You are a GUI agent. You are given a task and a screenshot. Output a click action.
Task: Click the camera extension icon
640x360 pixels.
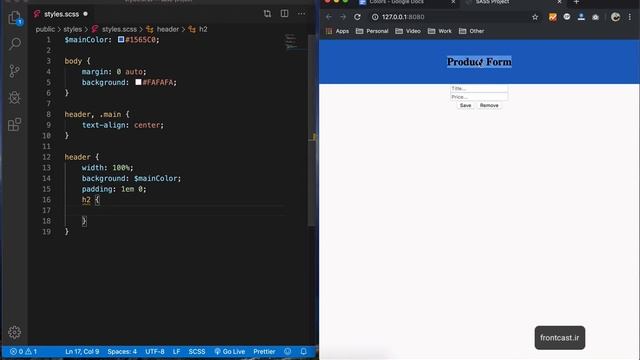[596, 17]
